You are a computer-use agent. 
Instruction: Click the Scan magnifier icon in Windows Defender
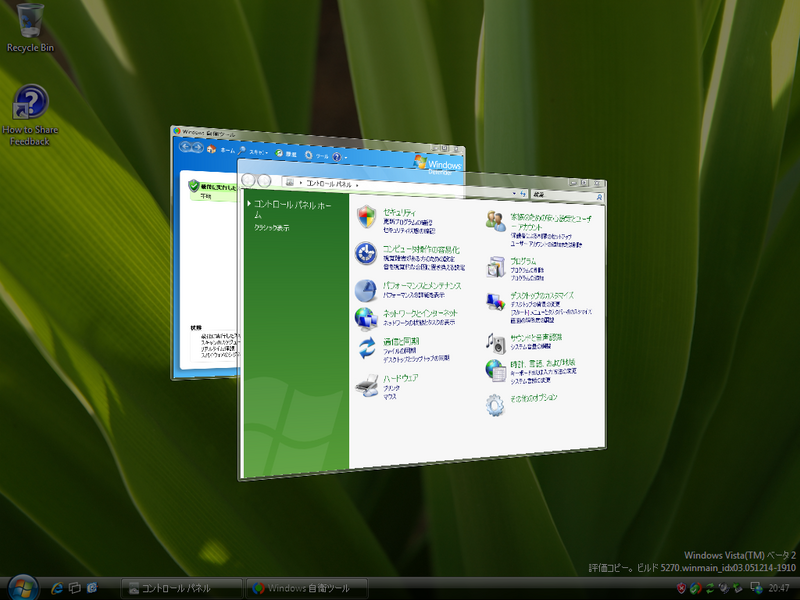(x=242, y=151)
